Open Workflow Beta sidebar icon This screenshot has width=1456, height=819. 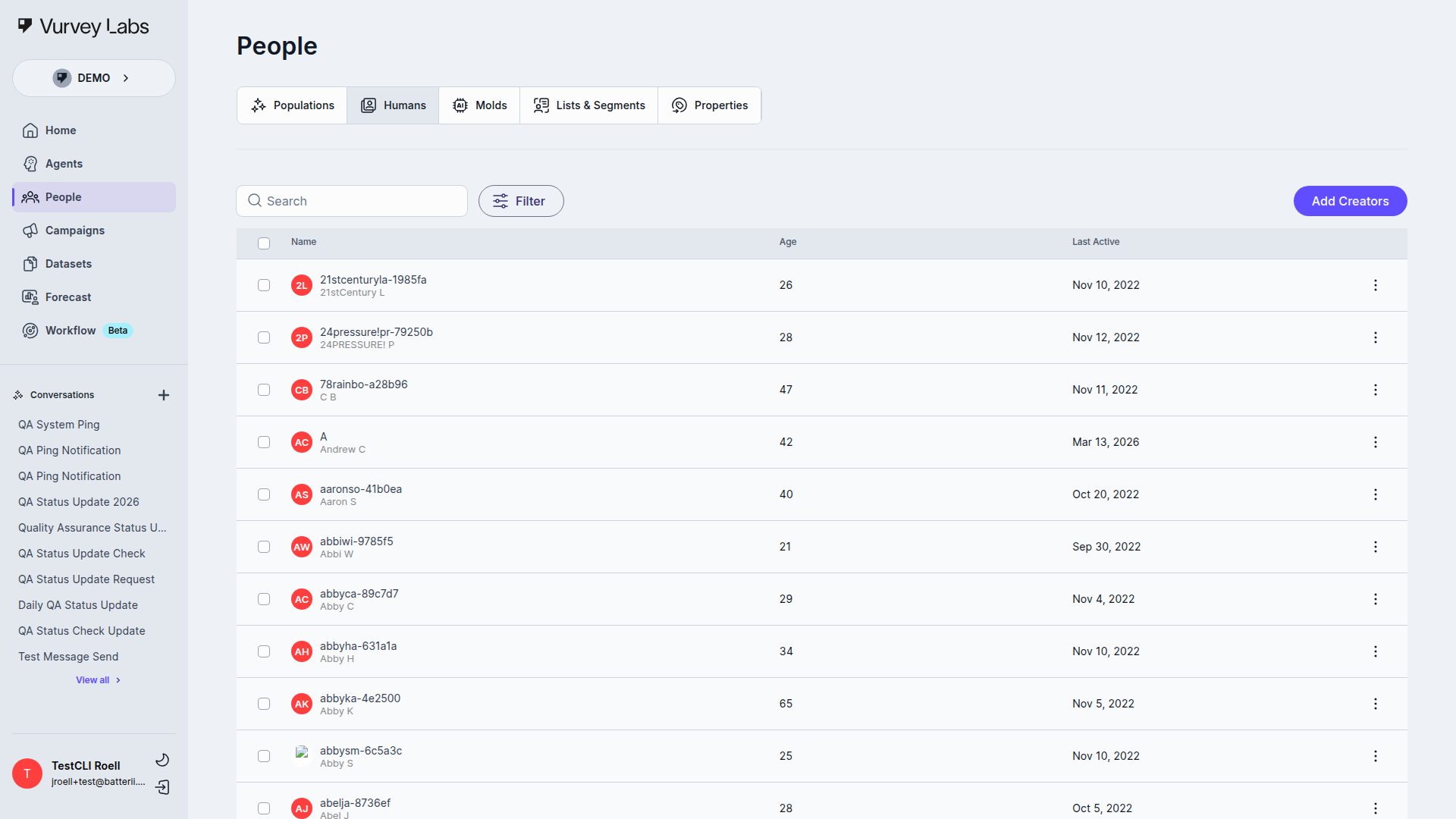point(30,331)
